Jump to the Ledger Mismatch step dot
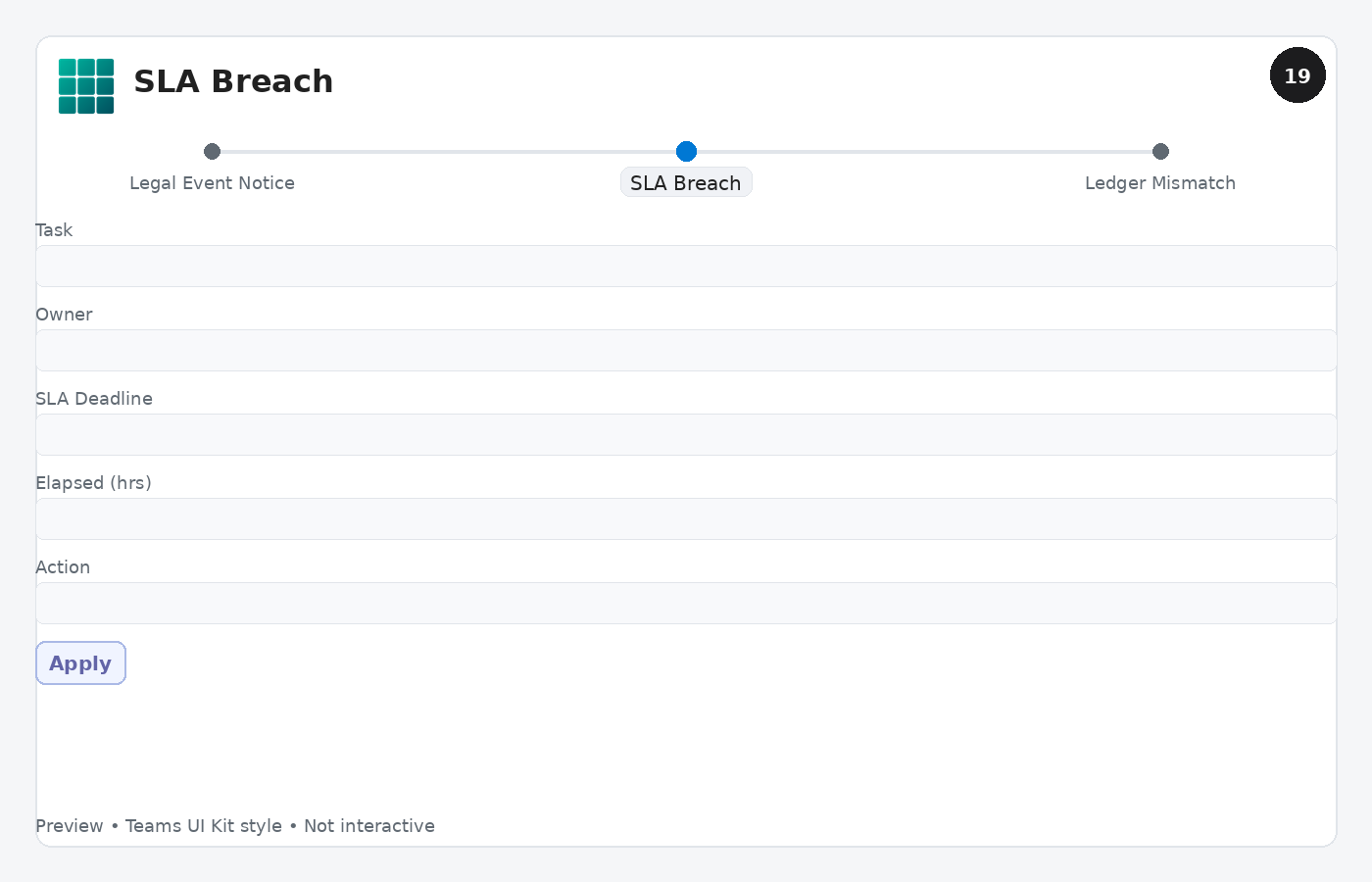The height and width of the screenshot is (882, 1372). pyautogui.click(x=1160, y=151)
